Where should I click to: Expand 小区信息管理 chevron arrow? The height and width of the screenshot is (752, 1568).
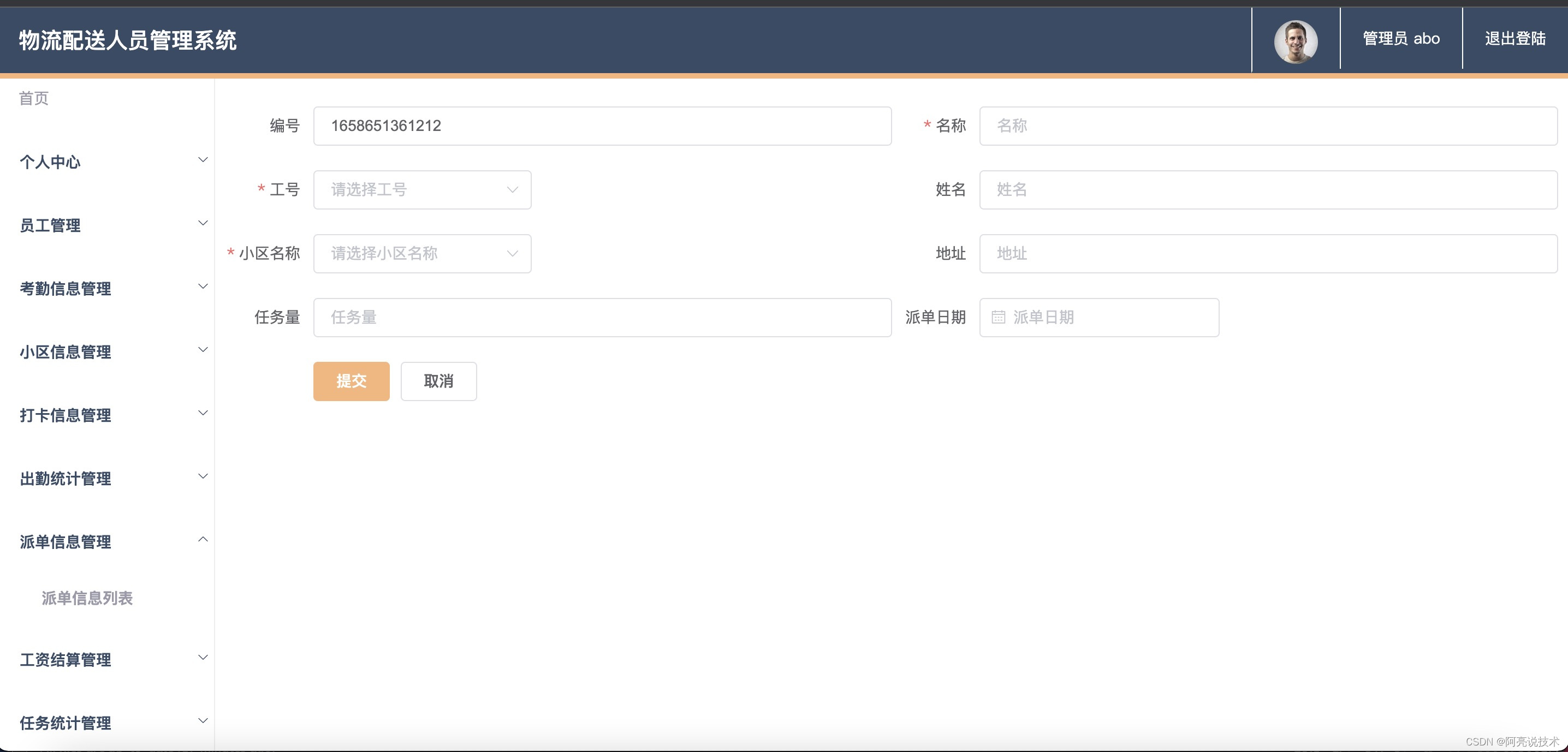203,350
